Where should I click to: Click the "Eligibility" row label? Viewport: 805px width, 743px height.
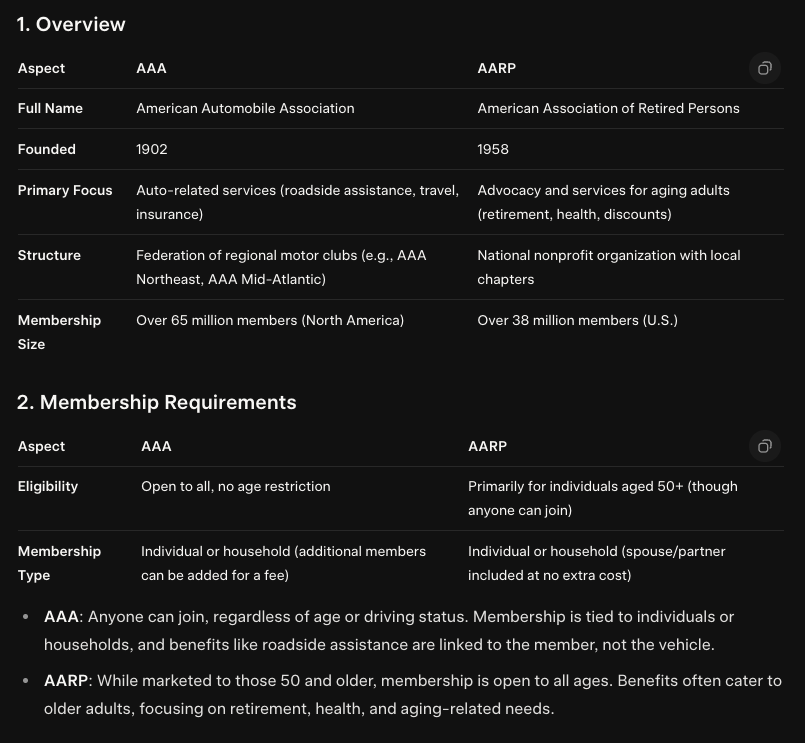click(x=48, y=486)
